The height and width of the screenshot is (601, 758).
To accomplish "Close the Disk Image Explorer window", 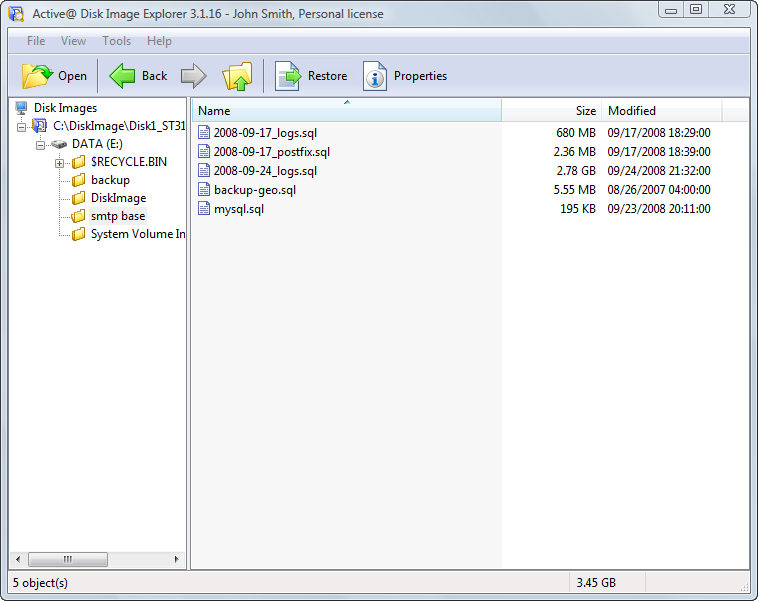I will (729, 10).
